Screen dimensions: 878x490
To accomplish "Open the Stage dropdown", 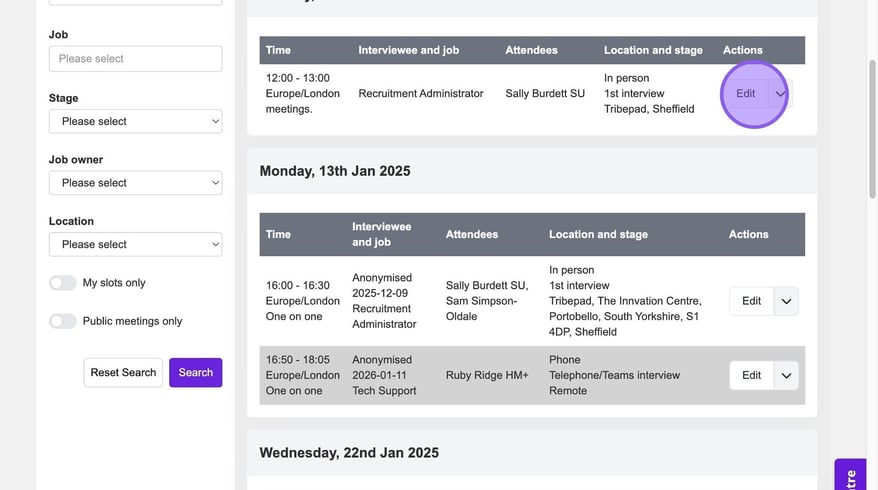I will pos(135,121).
